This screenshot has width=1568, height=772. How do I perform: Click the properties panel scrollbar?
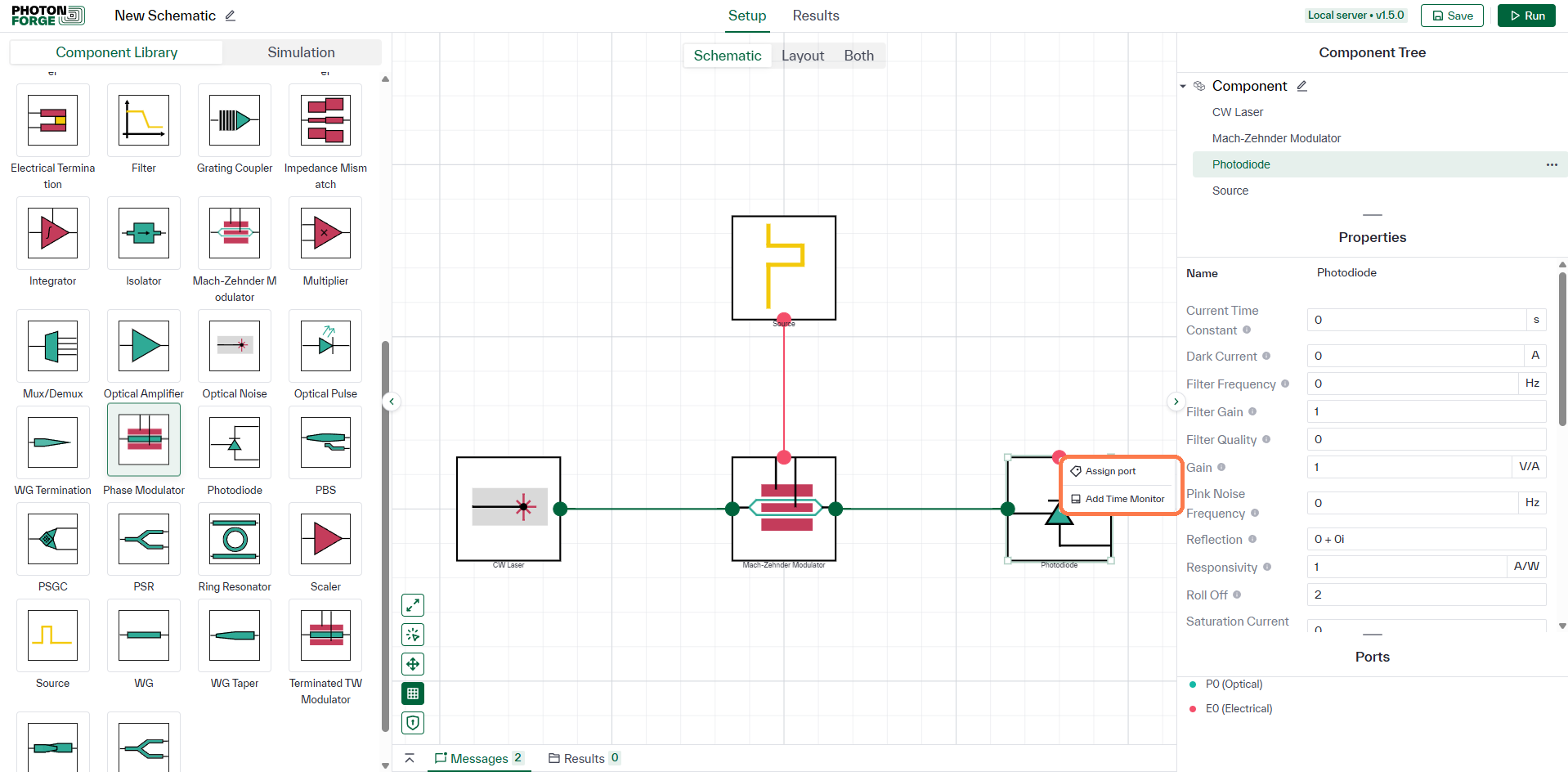1562,350
